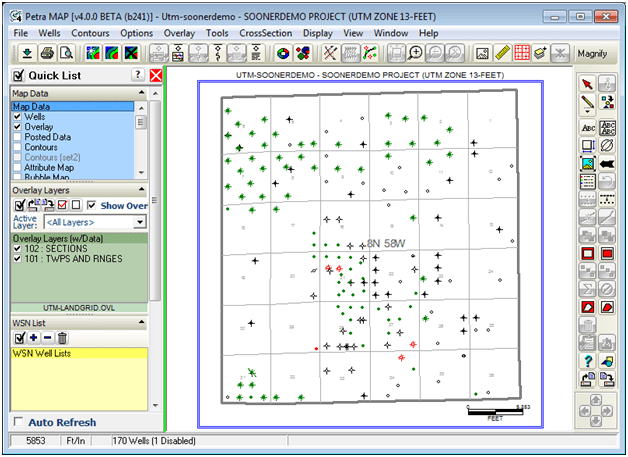Uncheck the Wells map data checkbox

(17, 117)
